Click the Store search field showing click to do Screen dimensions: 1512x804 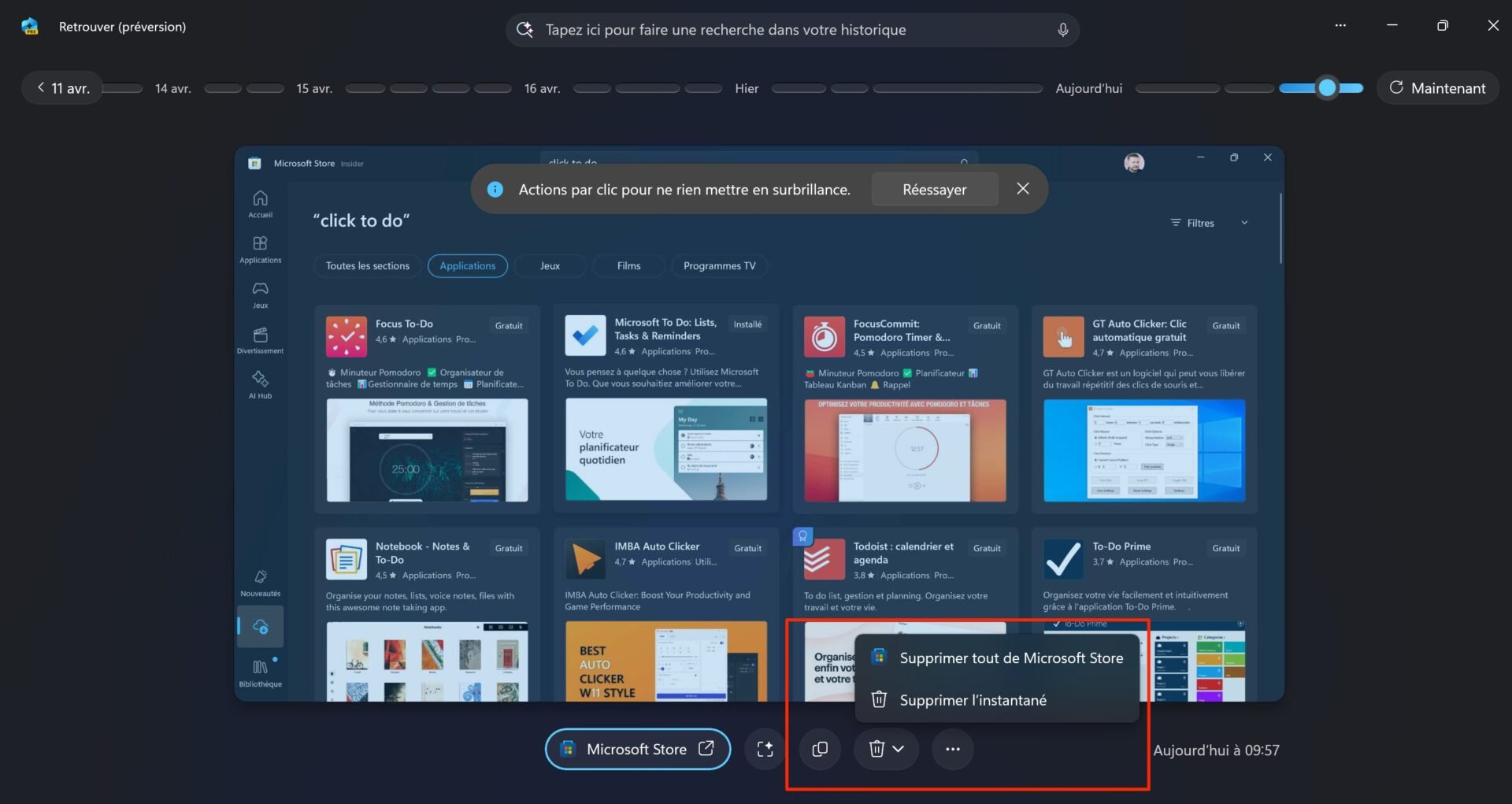pyautogui.click(x=759, y=161)
